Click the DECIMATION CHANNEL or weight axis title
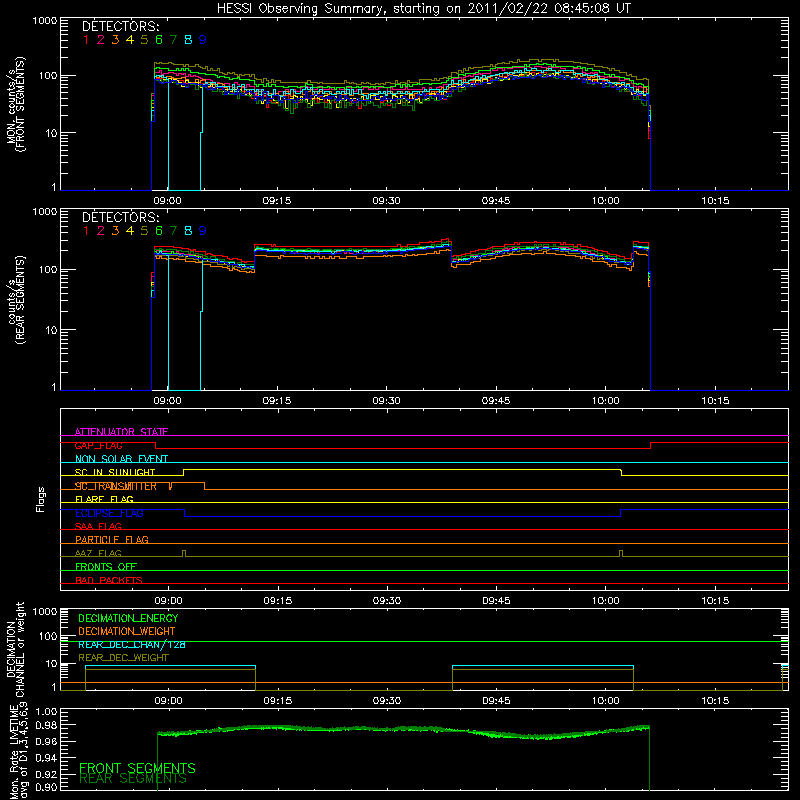 pyautogui.click(x=15, y=649)
